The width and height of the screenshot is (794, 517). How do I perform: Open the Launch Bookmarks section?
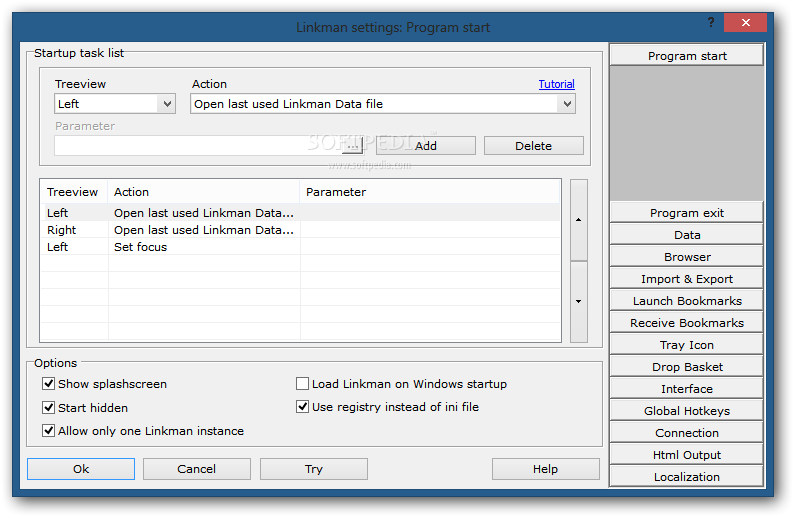point(687,301)
